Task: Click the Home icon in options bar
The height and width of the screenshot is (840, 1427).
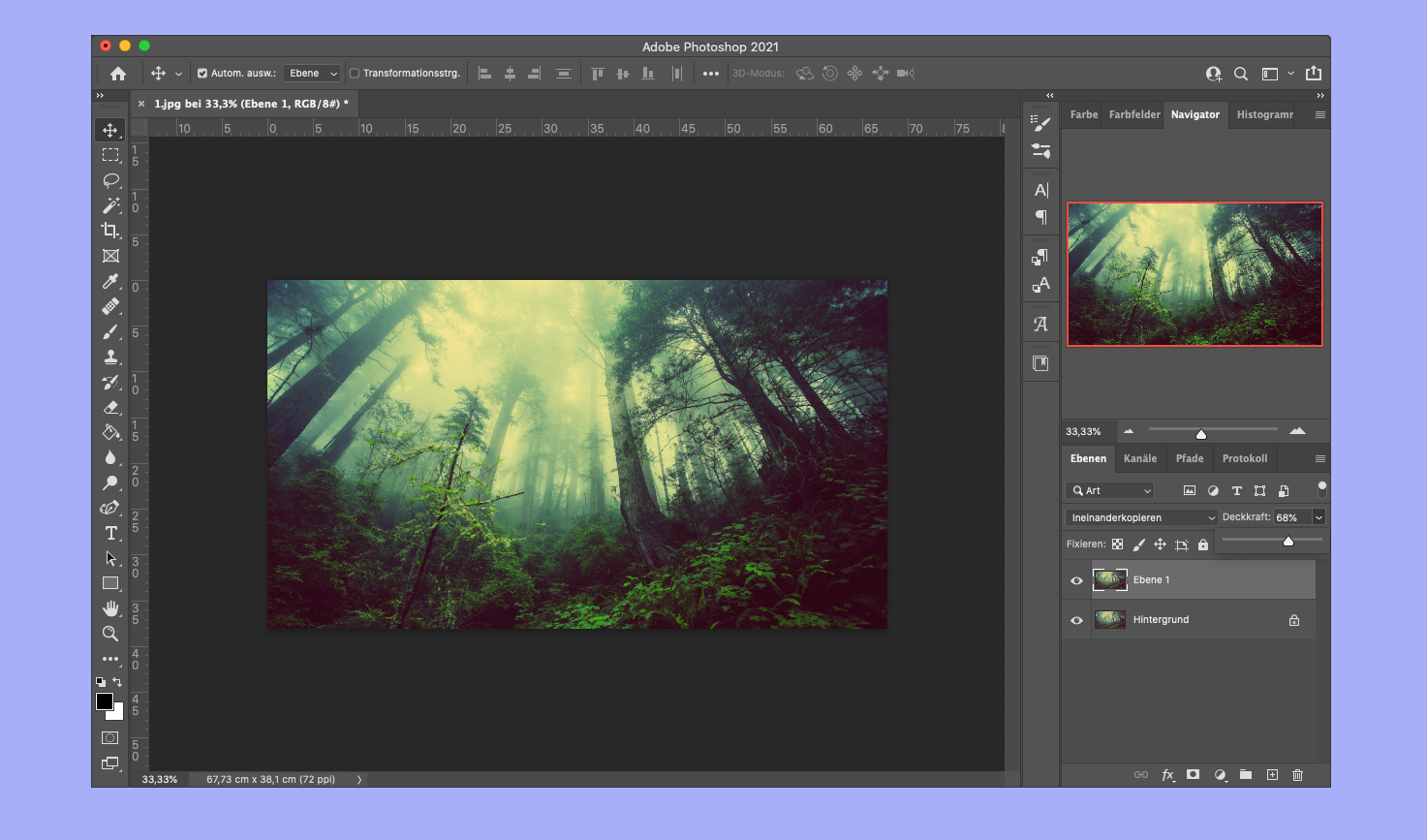Action: point(118,74)
